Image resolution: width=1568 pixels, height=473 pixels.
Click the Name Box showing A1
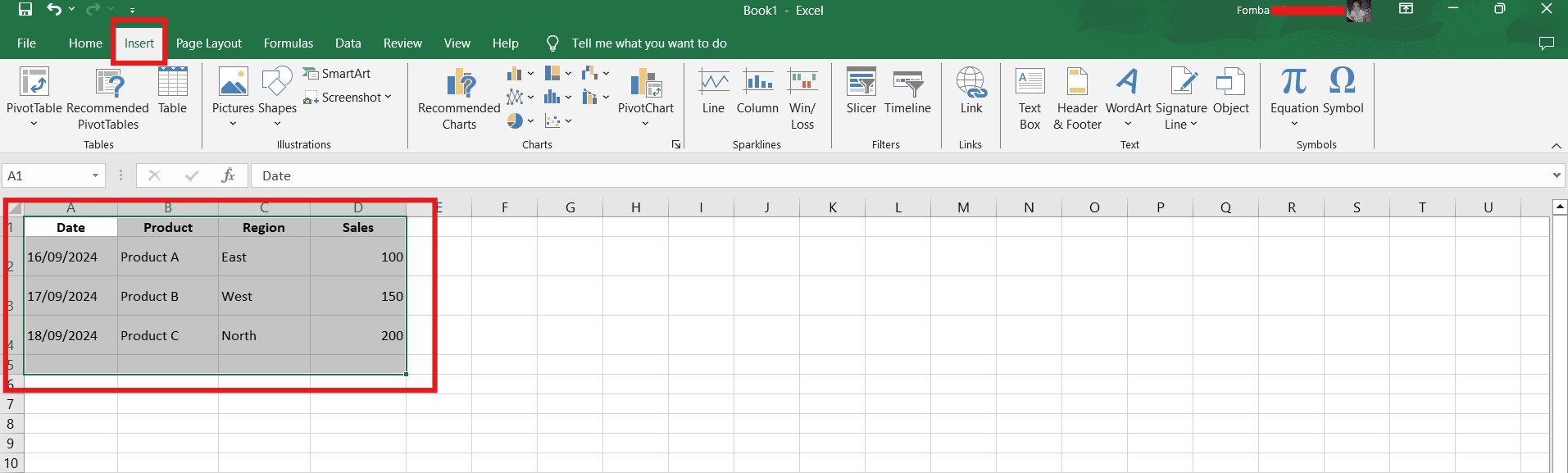click(x=46, y=175)
